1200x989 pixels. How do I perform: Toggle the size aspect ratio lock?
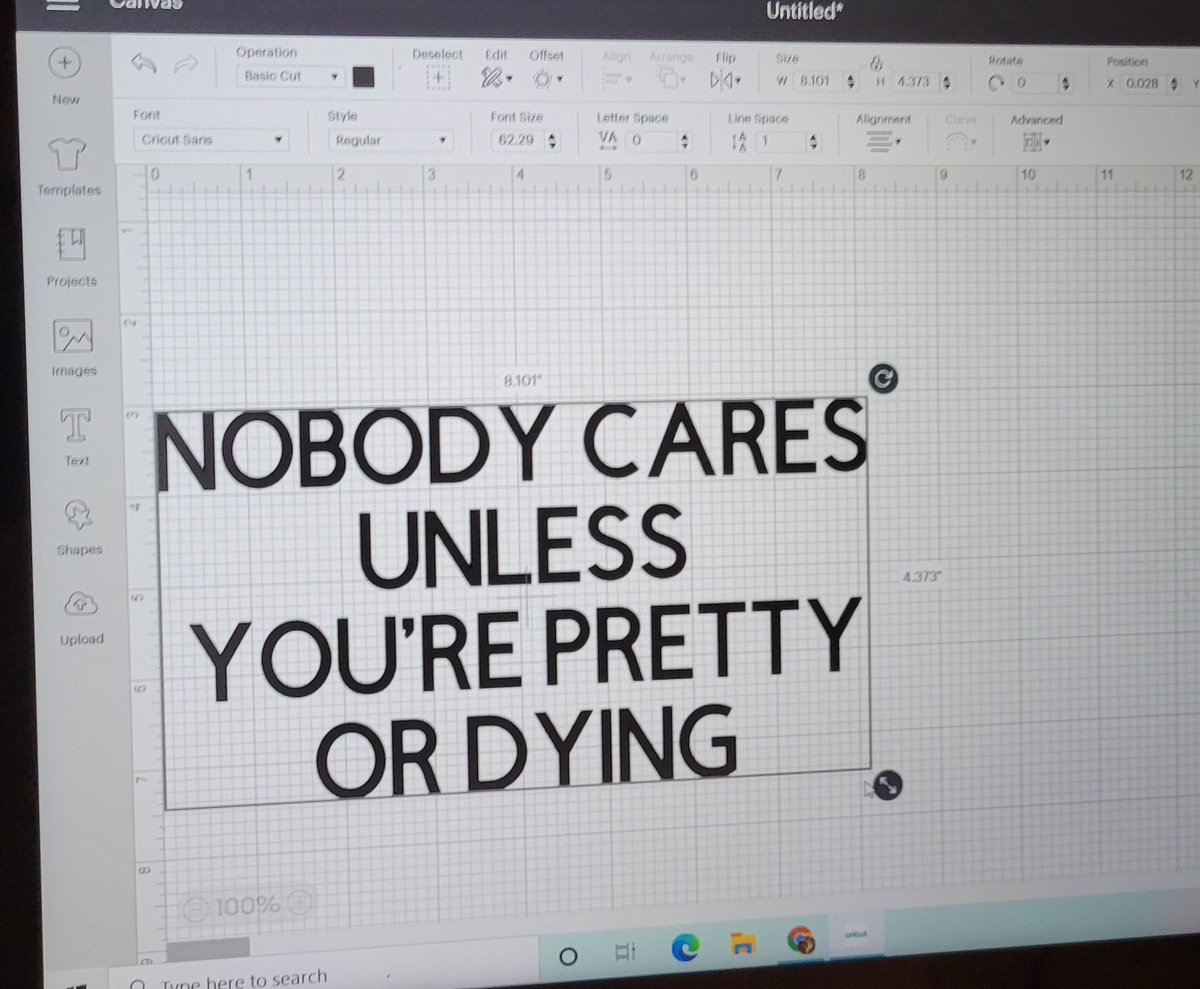[x=876, y=62]
